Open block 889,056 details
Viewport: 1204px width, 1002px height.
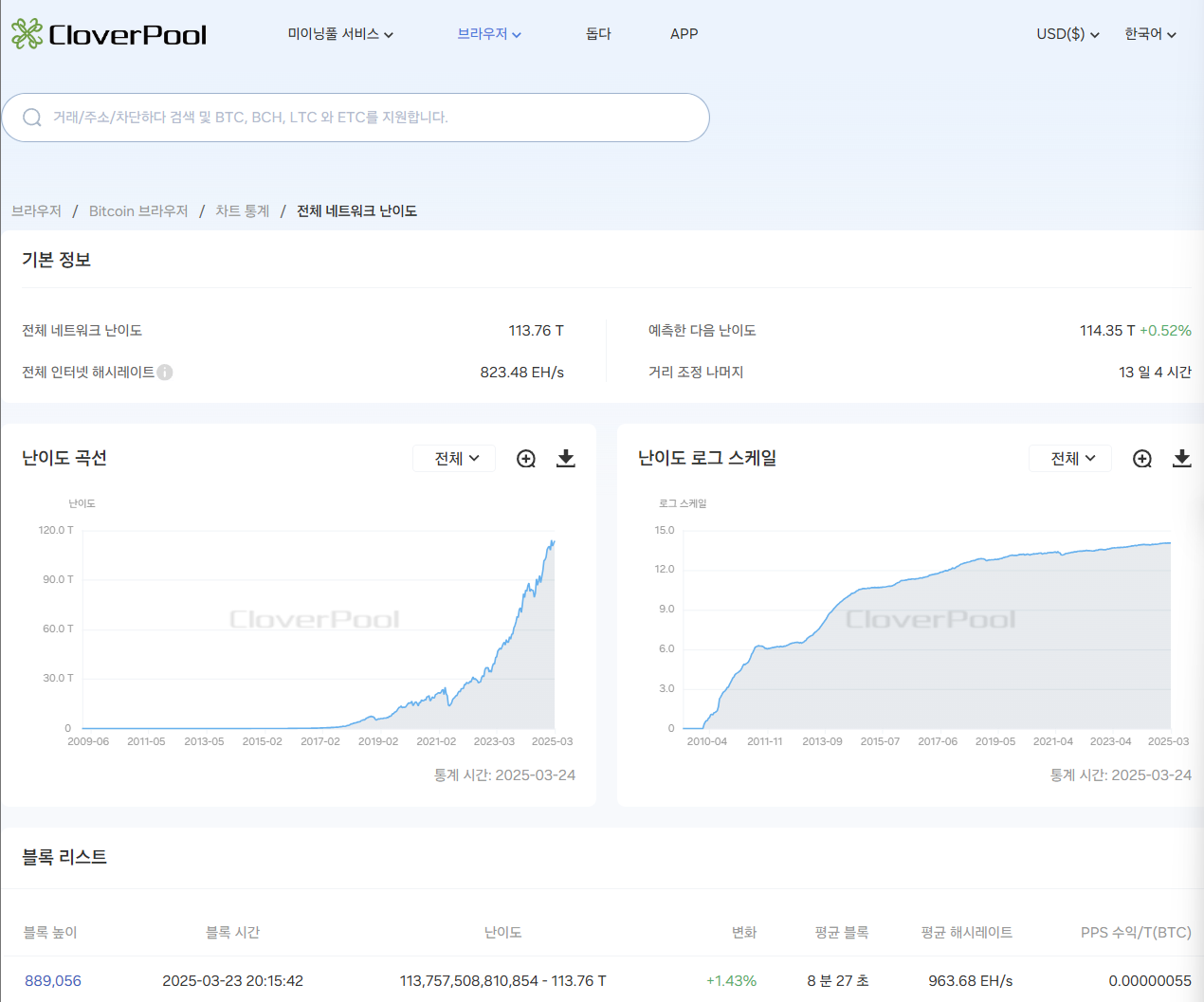53,981
